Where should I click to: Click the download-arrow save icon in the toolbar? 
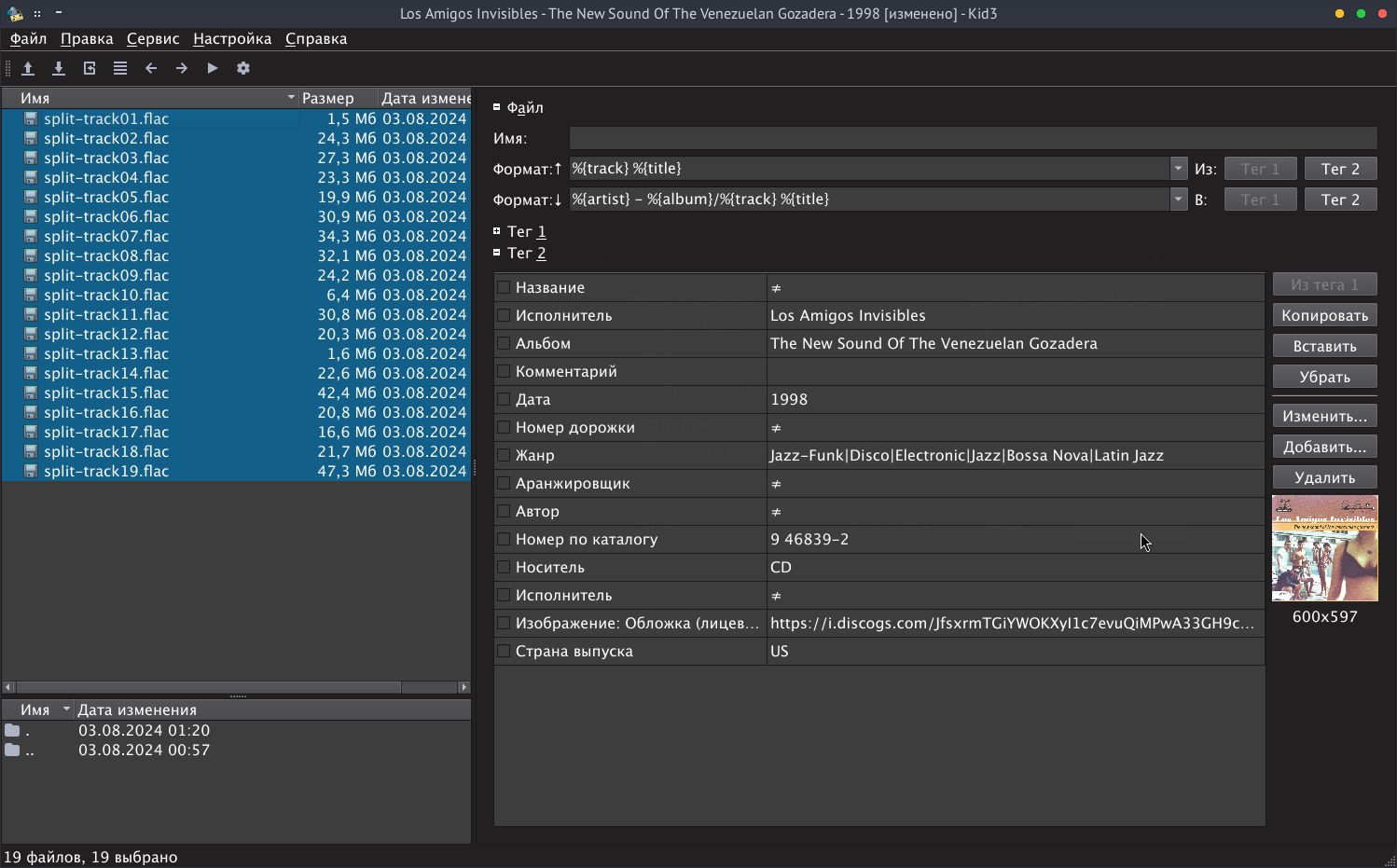pos(59,68)
